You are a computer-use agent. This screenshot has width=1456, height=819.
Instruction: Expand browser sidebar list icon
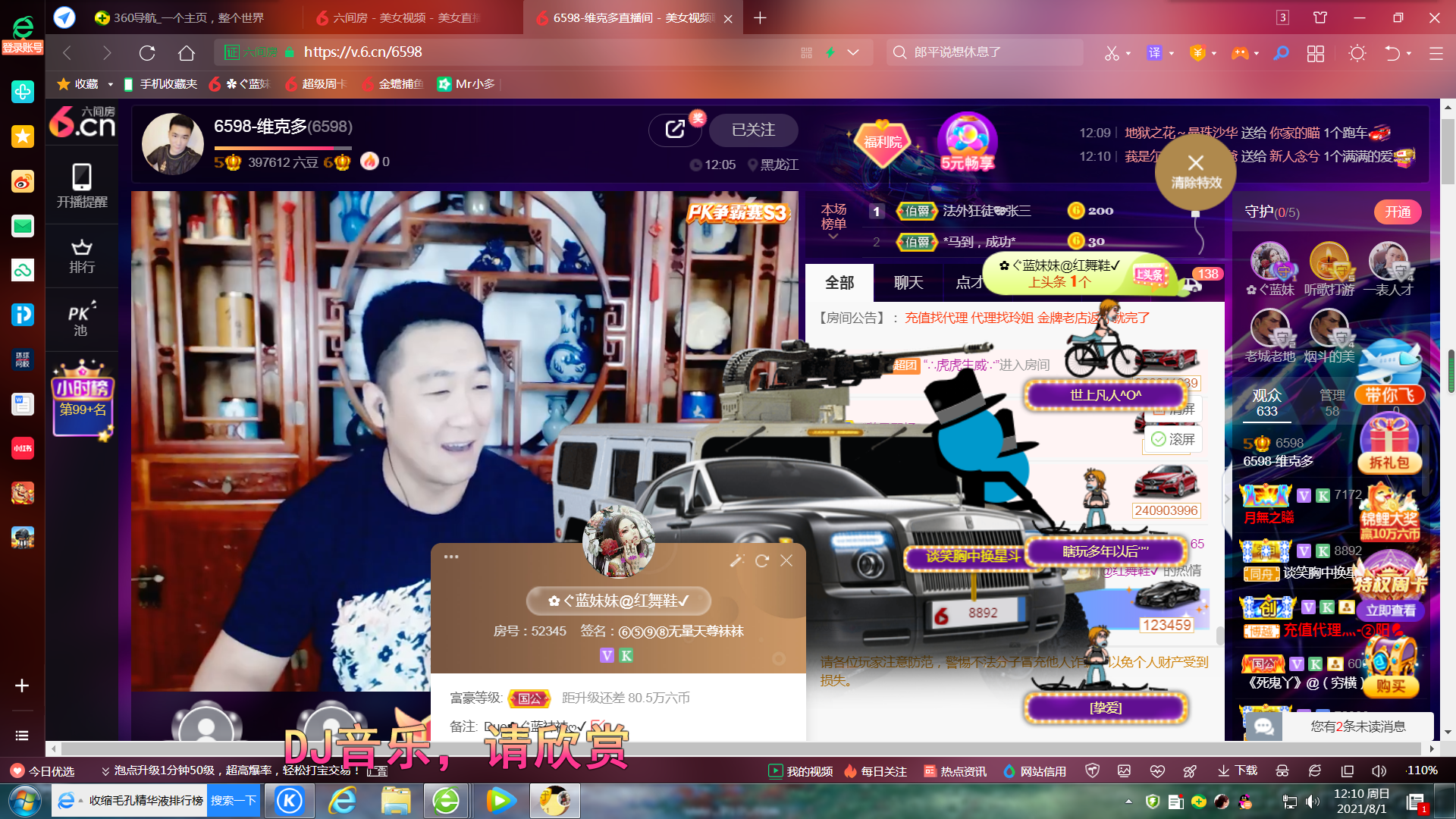click(x=22, y=736)
